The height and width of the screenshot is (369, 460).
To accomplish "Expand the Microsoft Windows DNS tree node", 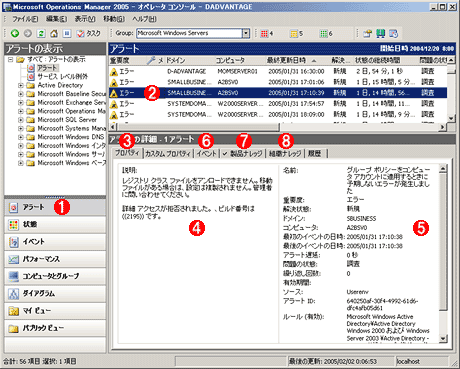I will coord(21,137).
